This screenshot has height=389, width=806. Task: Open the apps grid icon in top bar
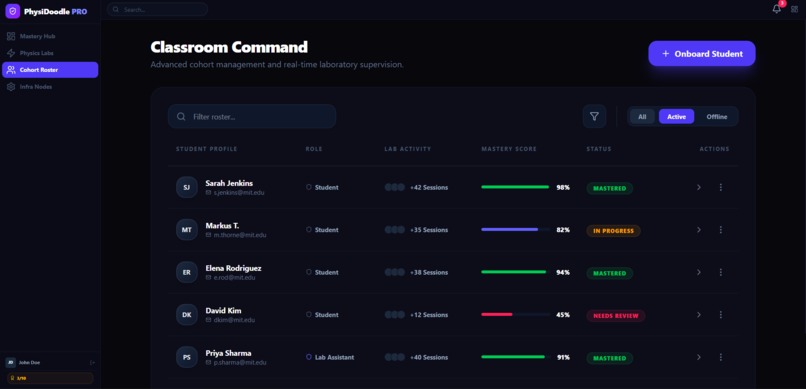tap(794, 9)
